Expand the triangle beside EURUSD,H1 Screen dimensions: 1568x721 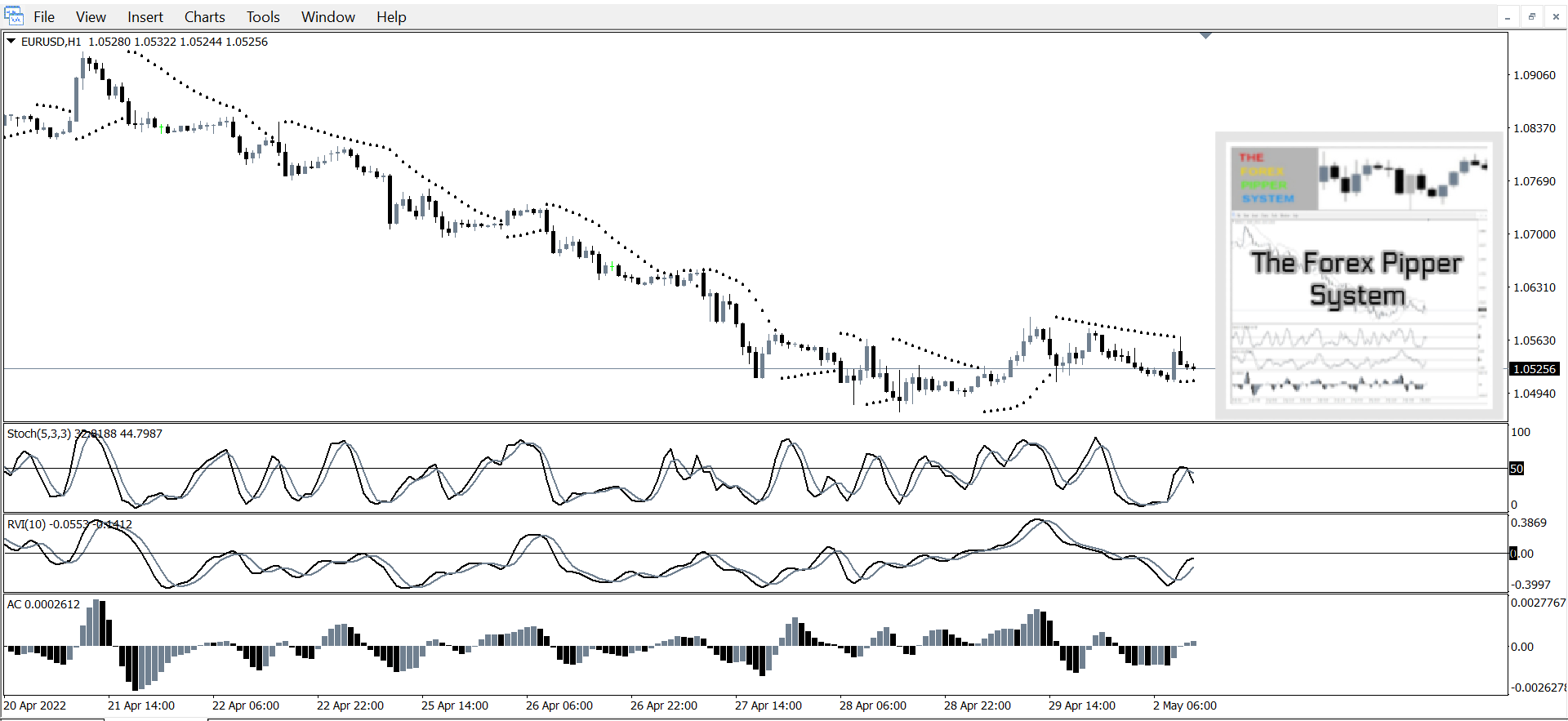click(x=11, y=41)
